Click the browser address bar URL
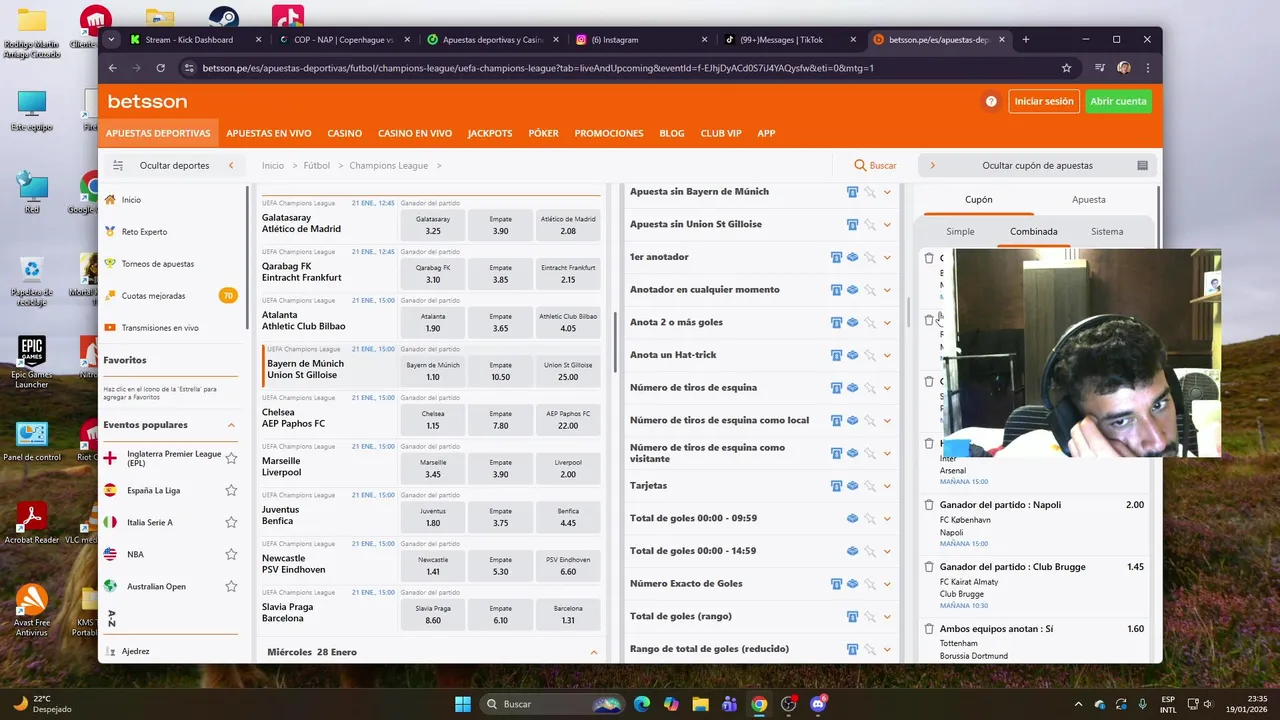Screen dimensions: 1280x720 538,68
